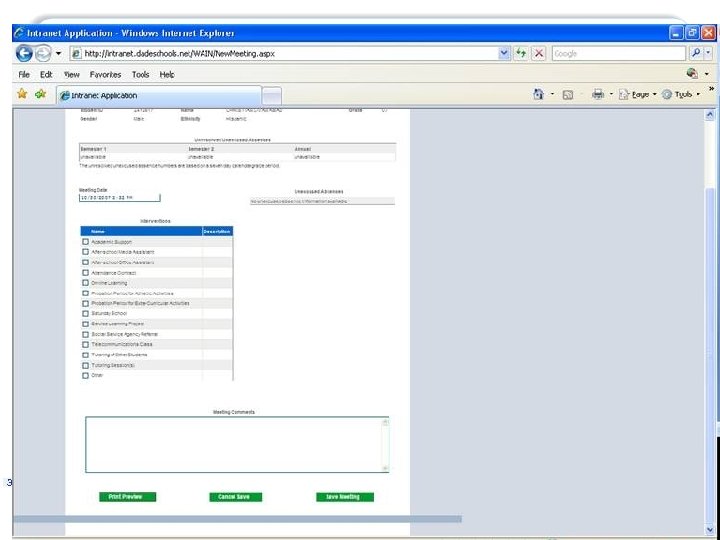Open Favorites Center yellow star icon
The width and height of the screenshot is (720, 540).
(x=22, y=94)
